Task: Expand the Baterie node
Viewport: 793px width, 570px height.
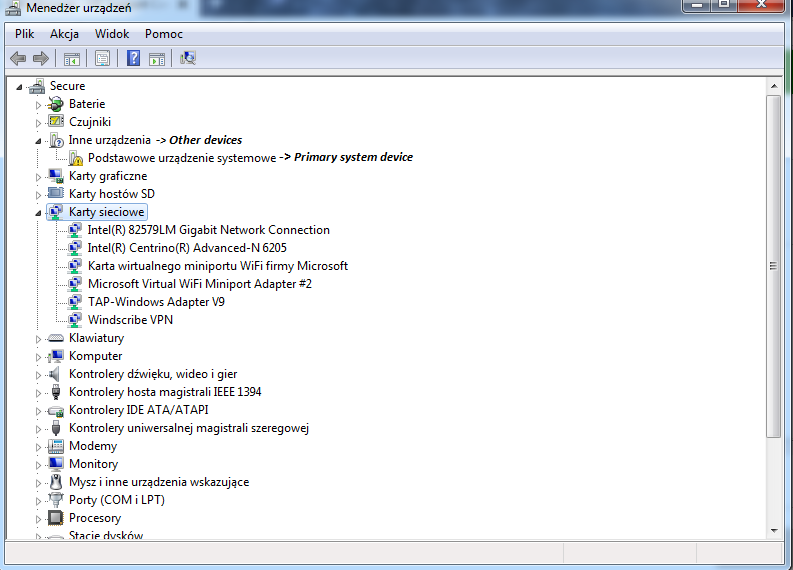Action: pos(38,105)
